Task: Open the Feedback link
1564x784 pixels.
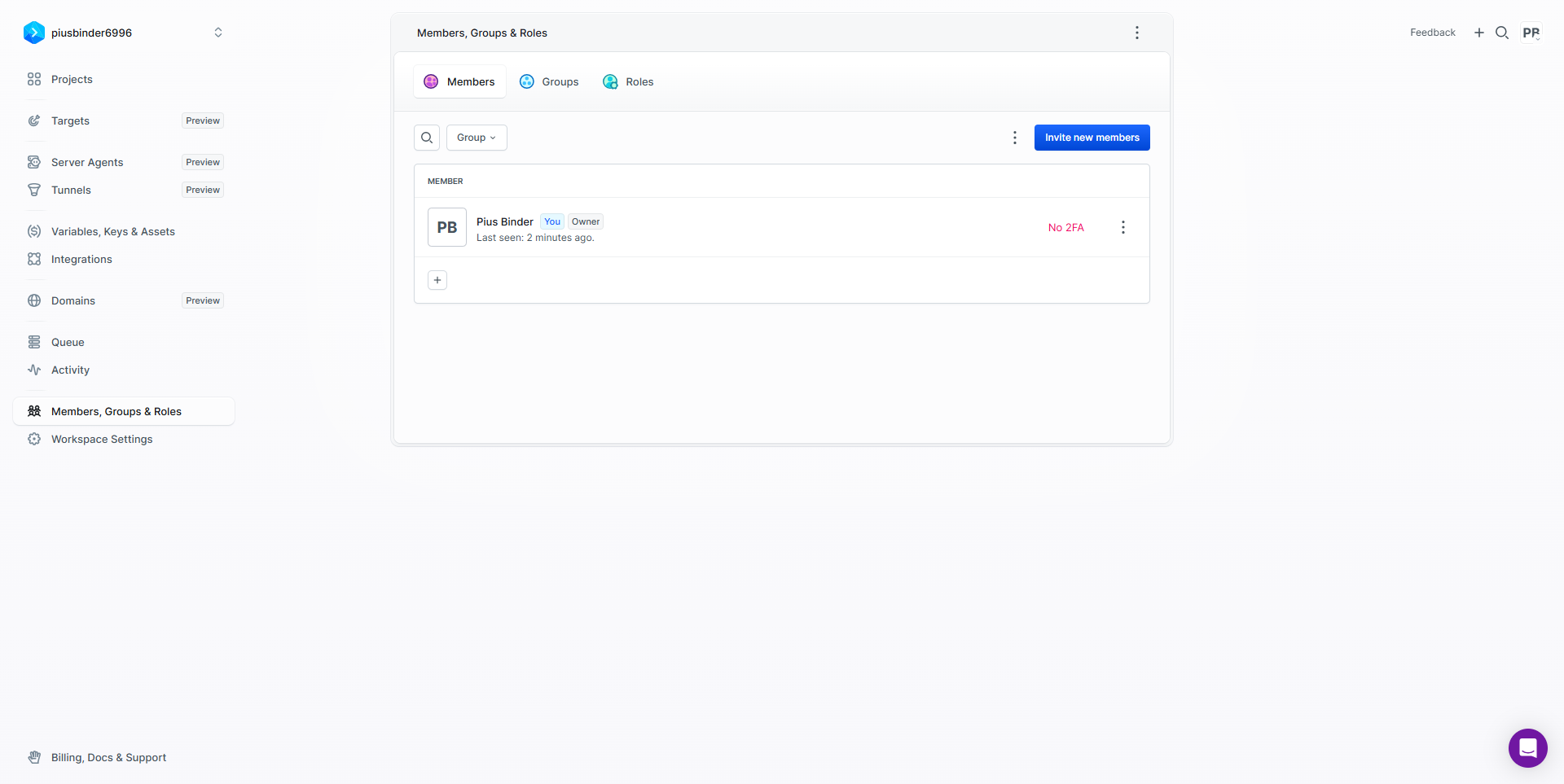Action: 1432,33
